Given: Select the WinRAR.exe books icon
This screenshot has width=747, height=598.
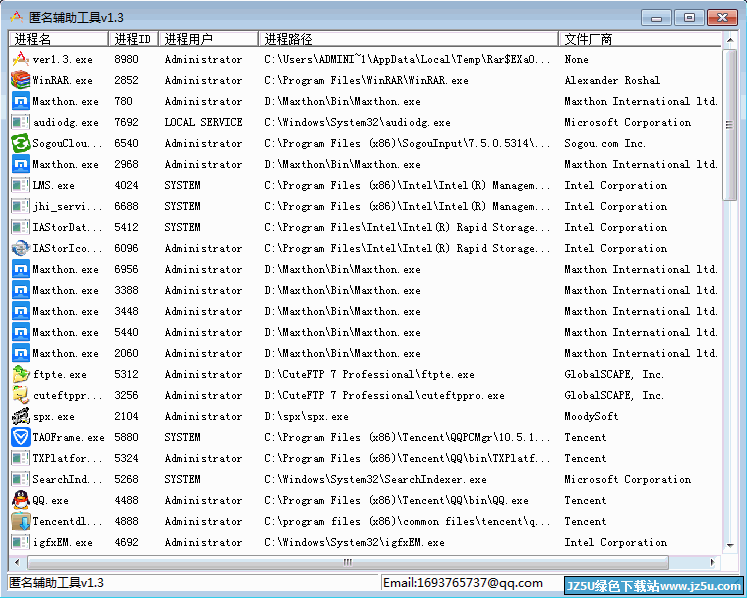Looking at the screenshot, I should 20,80.
